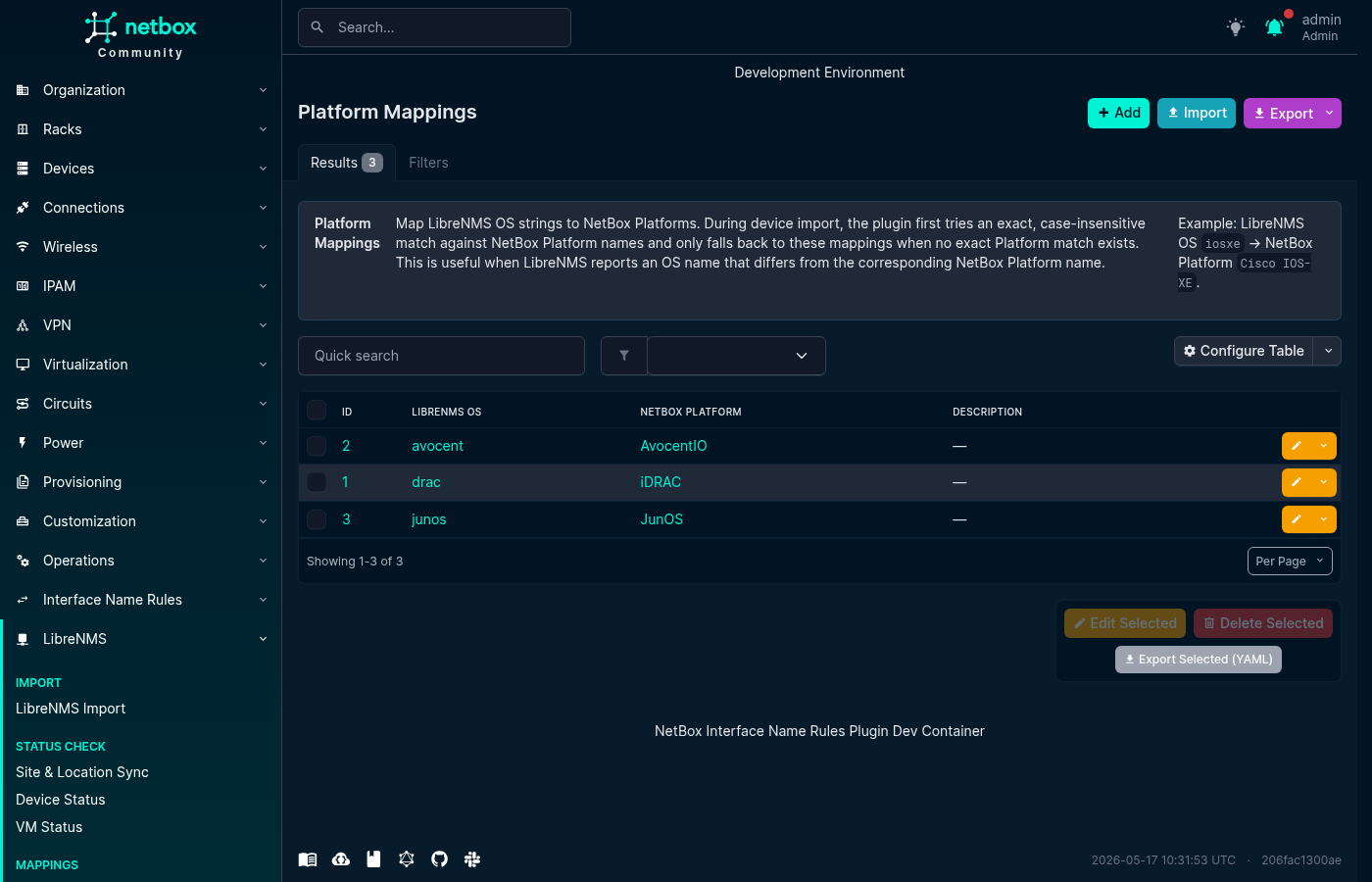Screen dimensions: 1372x882
Task: Open the Export dropdown arrow
Action: (1330, 113)
